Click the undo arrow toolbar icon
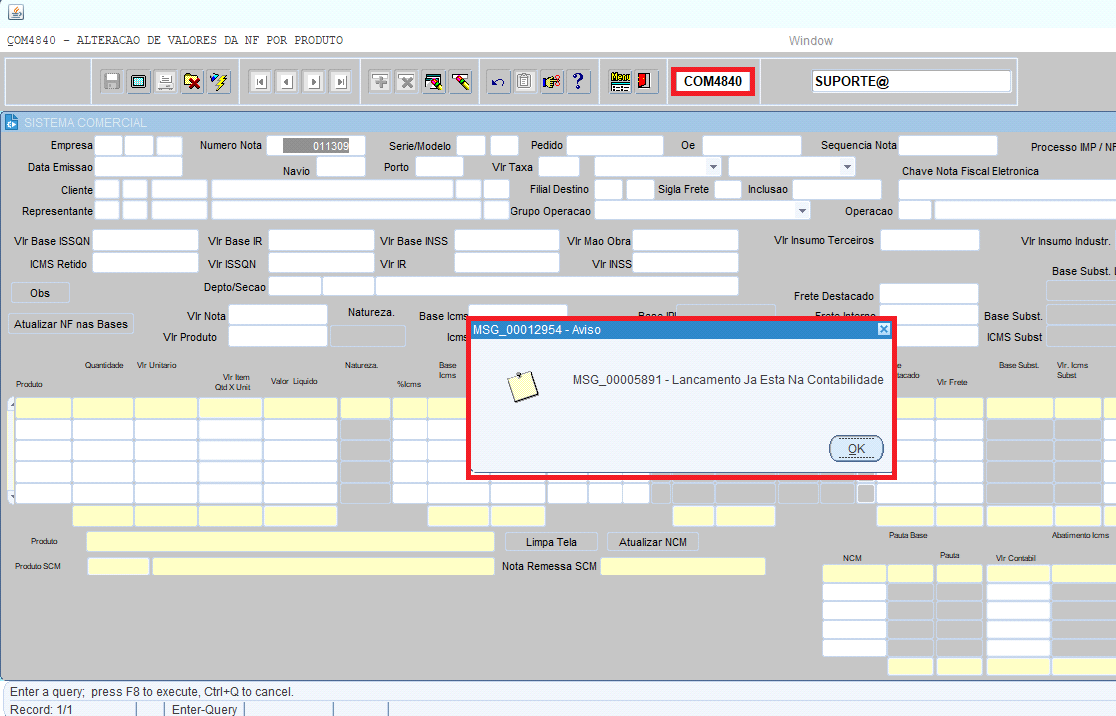This screenshot has width=1116, height=716. [498, 82]
